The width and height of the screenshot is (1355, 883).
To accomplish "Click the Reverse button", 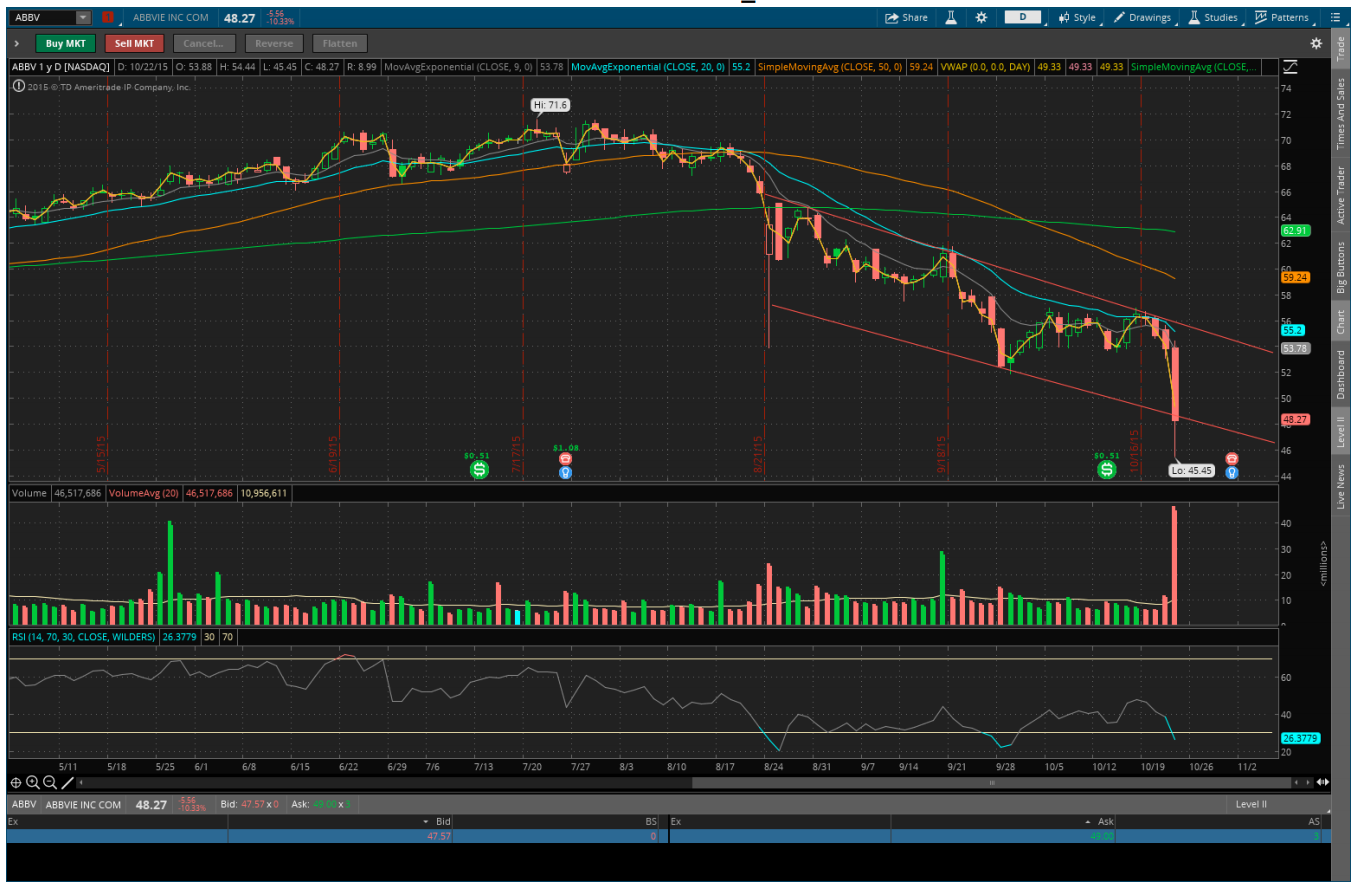I will coord(273,43).
